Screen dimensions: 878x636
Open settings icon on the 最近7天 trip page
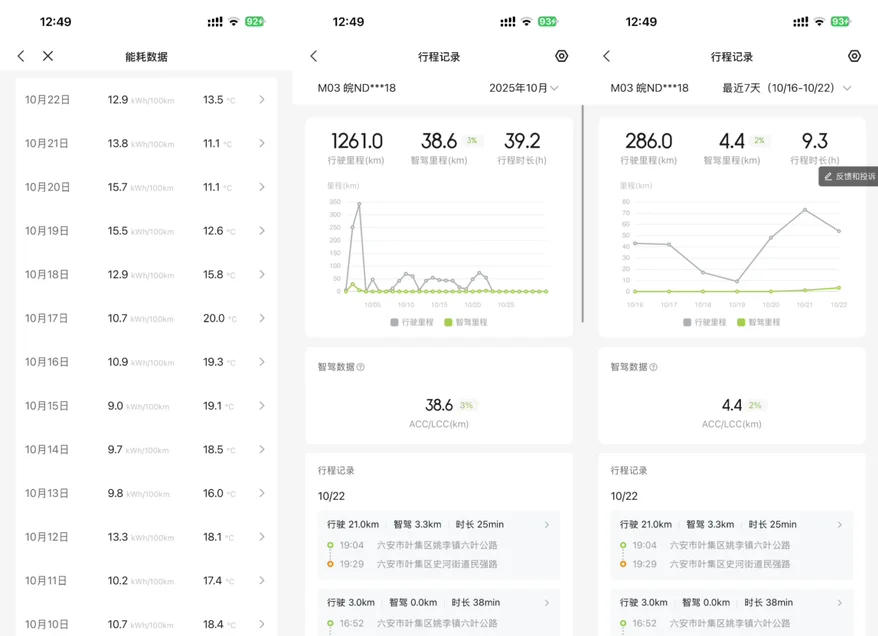point(854,57)
